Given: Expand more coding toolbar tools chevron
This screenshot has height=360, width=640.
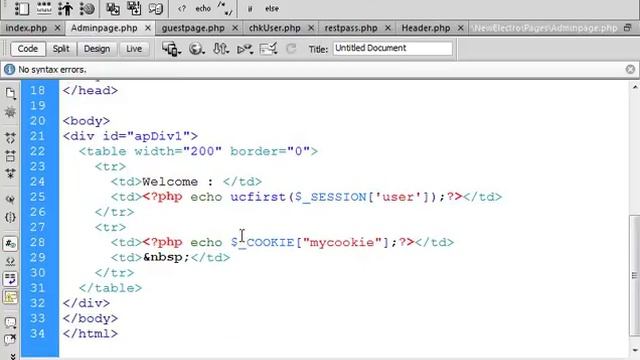Looking at the screenshot, I should [x=12, y=356].
